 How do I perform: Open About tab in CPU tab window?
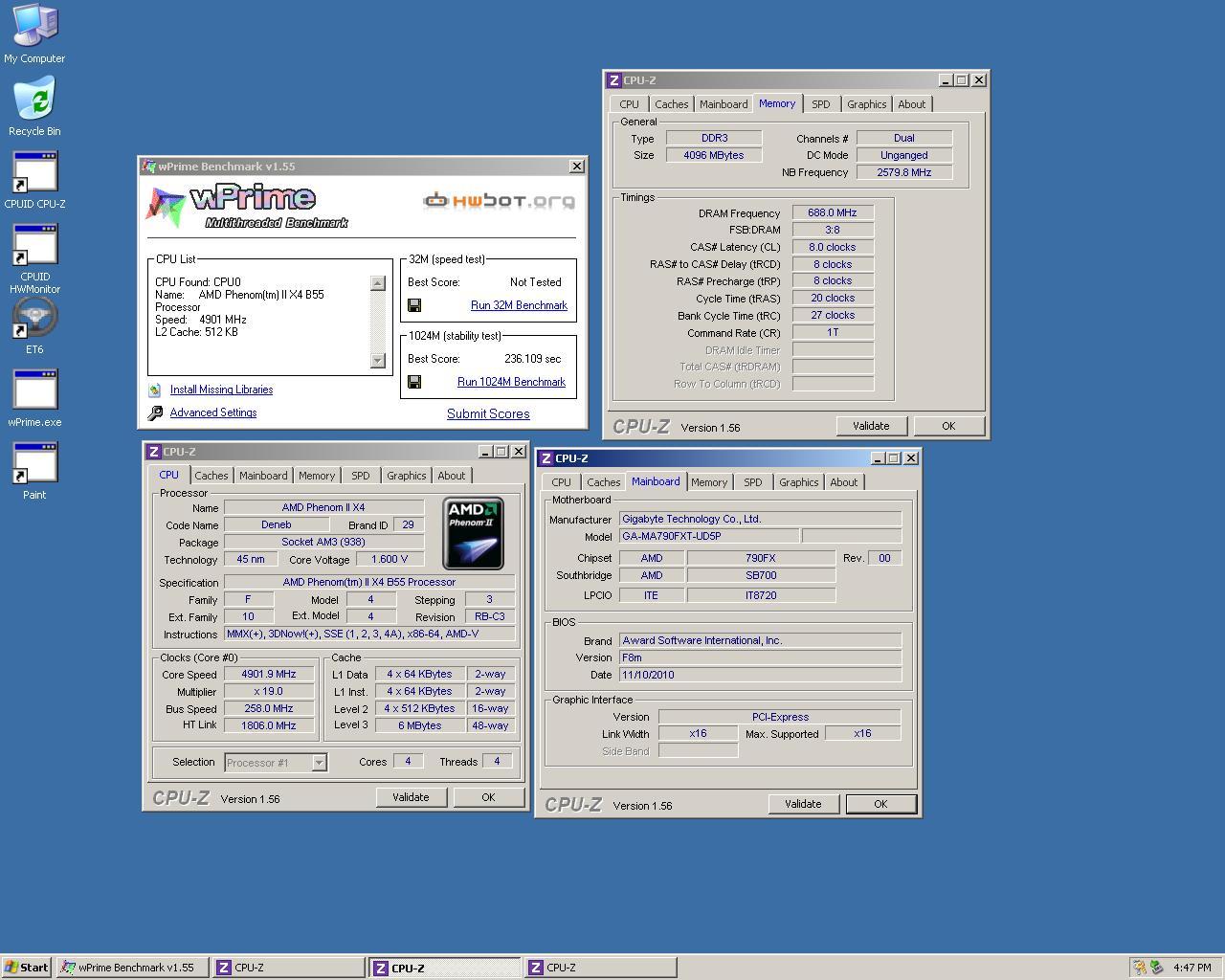click(x=452, y=476)
